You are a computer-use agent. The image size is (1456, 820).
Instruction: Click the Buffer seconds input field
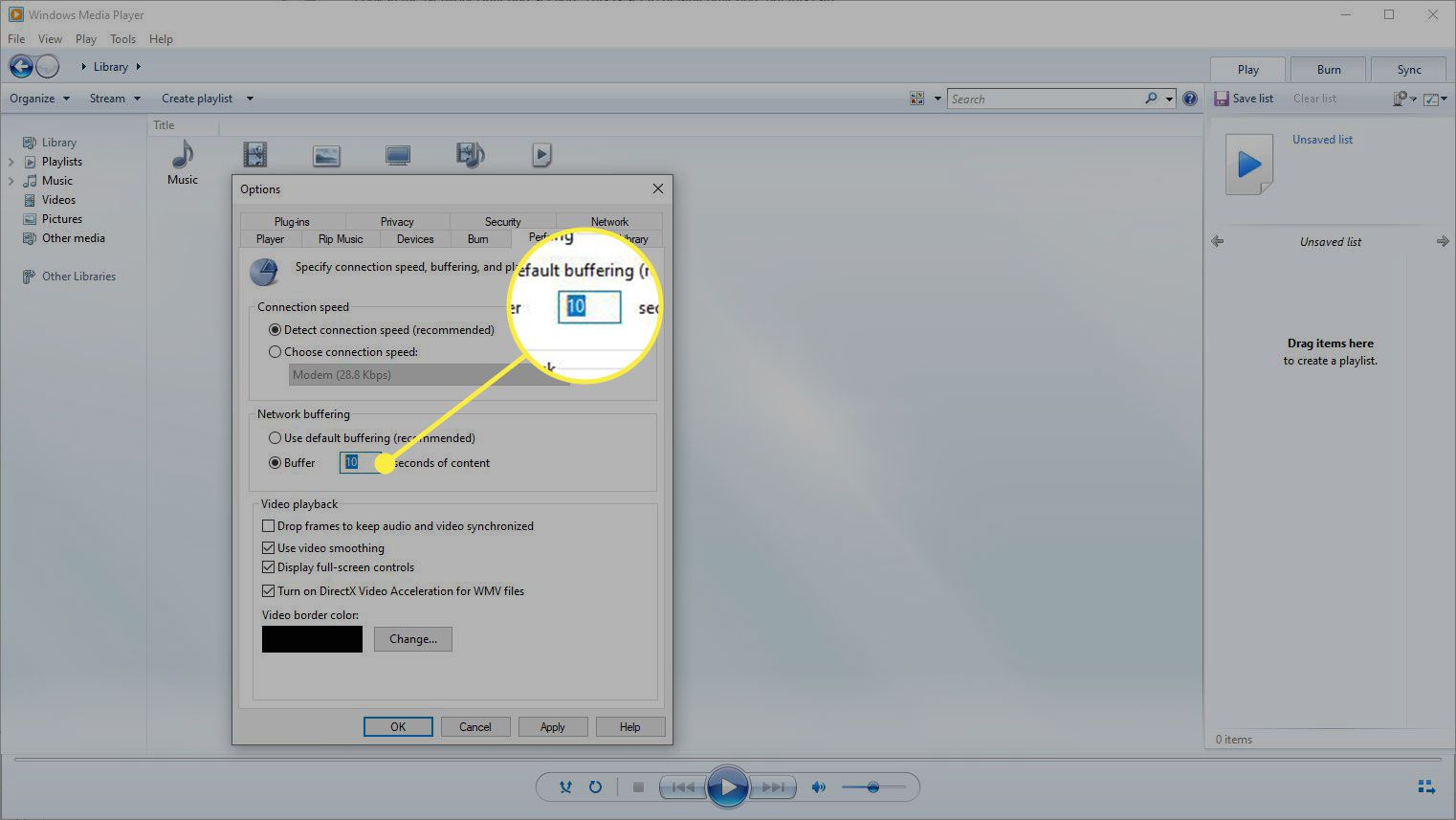pos(361,462)
